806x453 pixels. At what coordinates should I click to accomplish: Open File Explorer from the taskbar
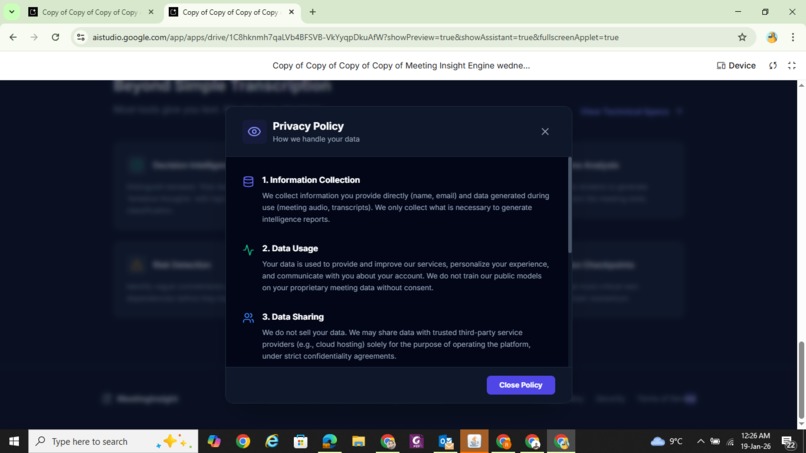[358, 441]
